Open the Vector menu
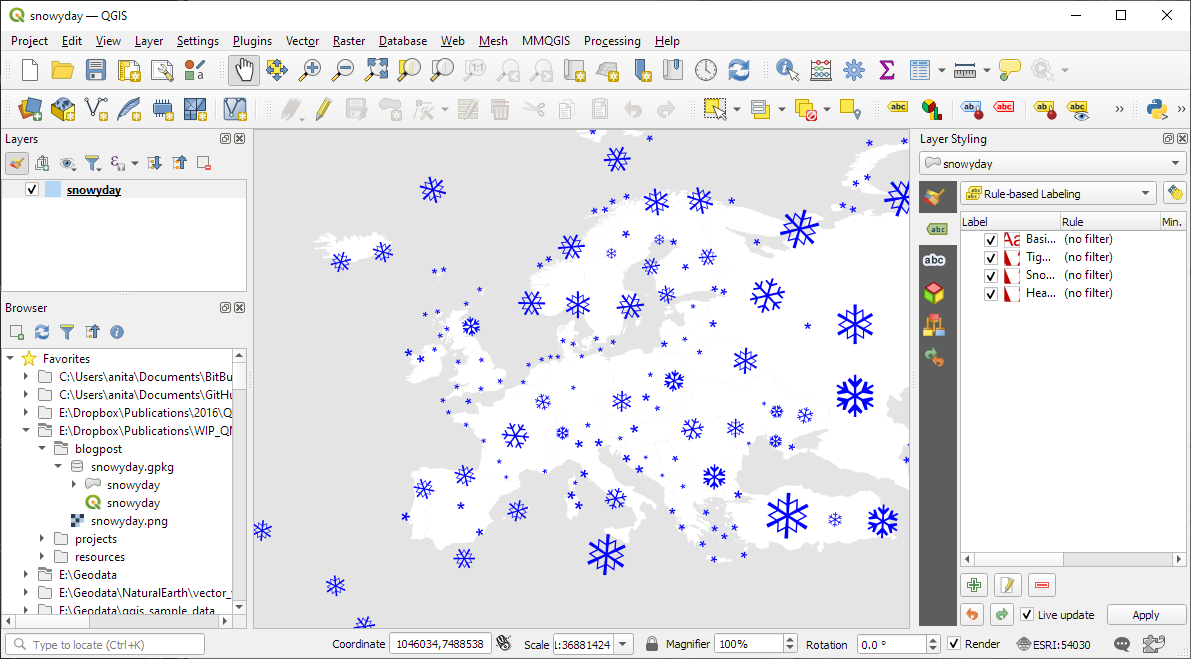 (x=302, y=41)
